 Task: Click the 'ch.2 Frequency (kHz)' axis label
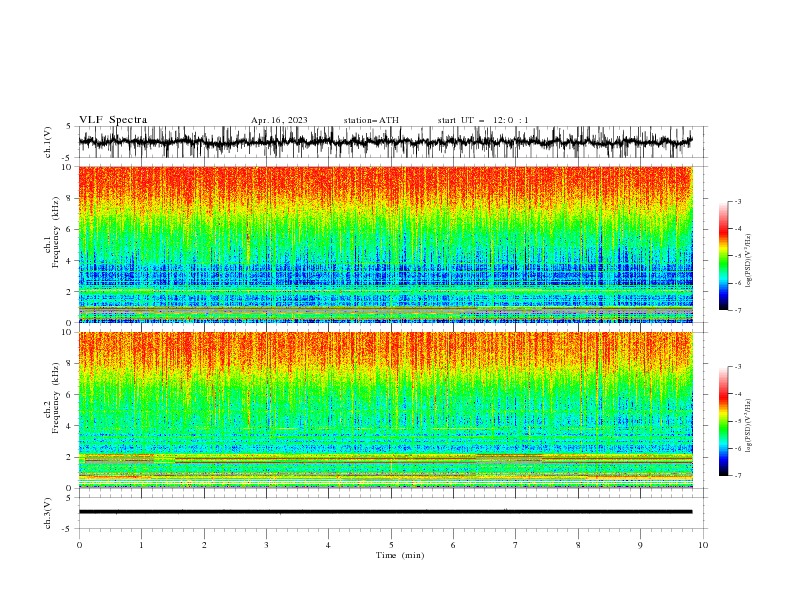(x=51, y=397)
